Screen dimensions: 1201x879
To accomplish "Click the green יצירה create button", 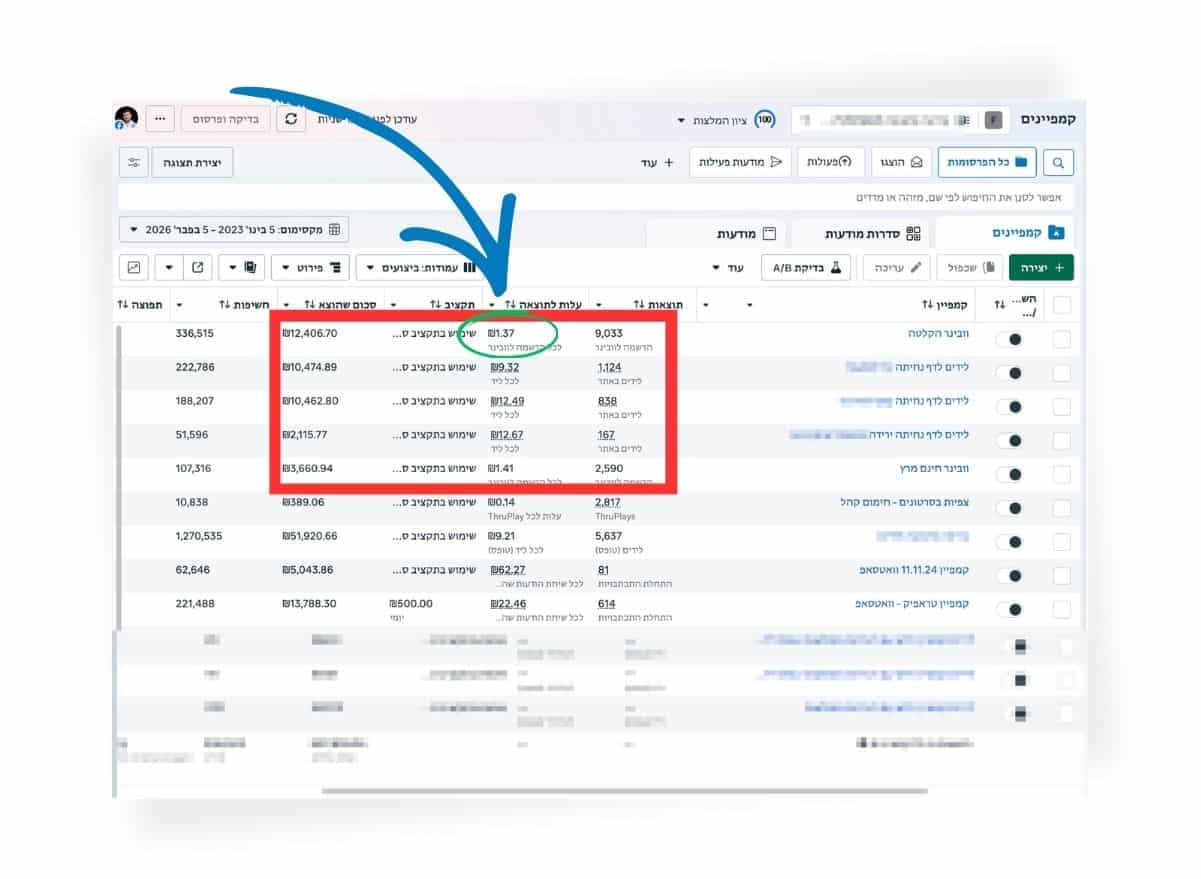I will pos(1041,268).
